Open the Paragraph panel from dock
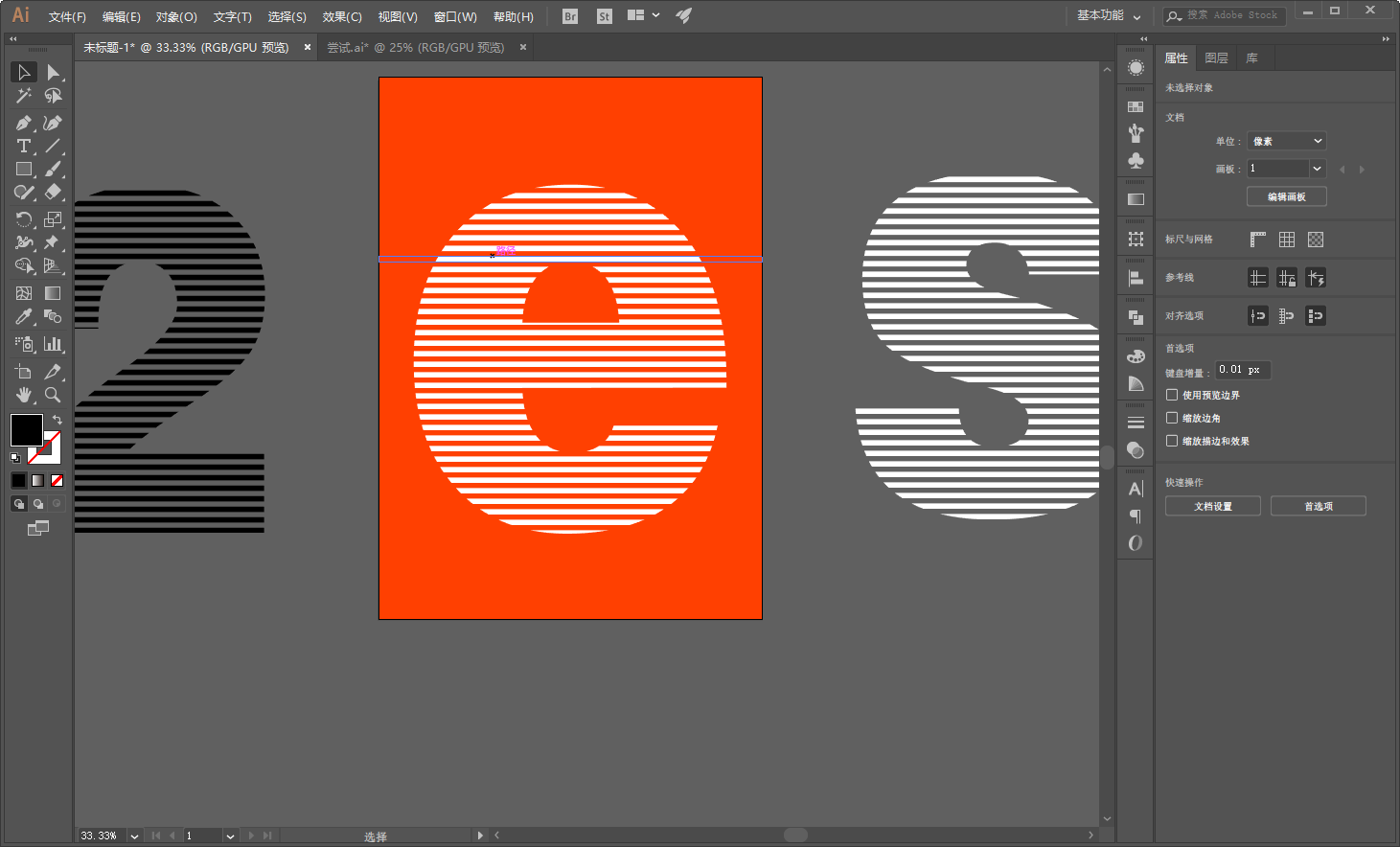 (1136, 516)
